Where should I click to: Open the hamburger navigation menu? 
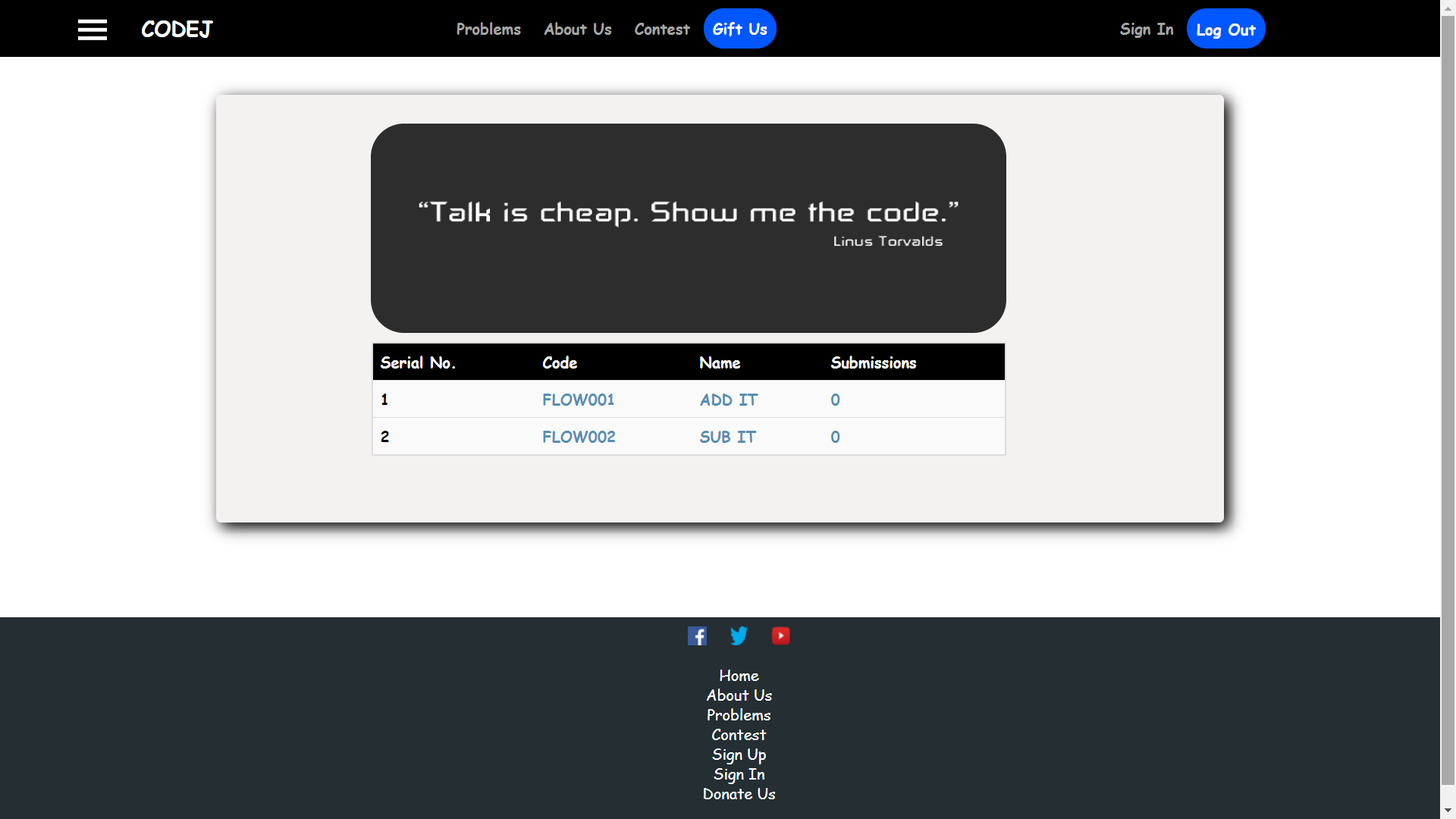point(93,29)
